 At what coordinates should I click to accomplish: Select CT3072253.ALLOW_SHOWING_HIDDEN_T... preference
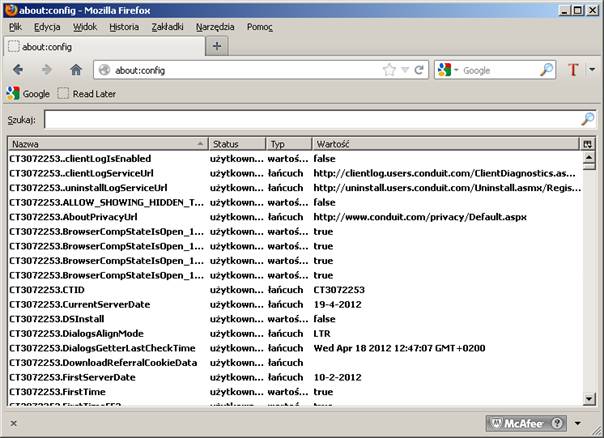click(x=295, y=203)
